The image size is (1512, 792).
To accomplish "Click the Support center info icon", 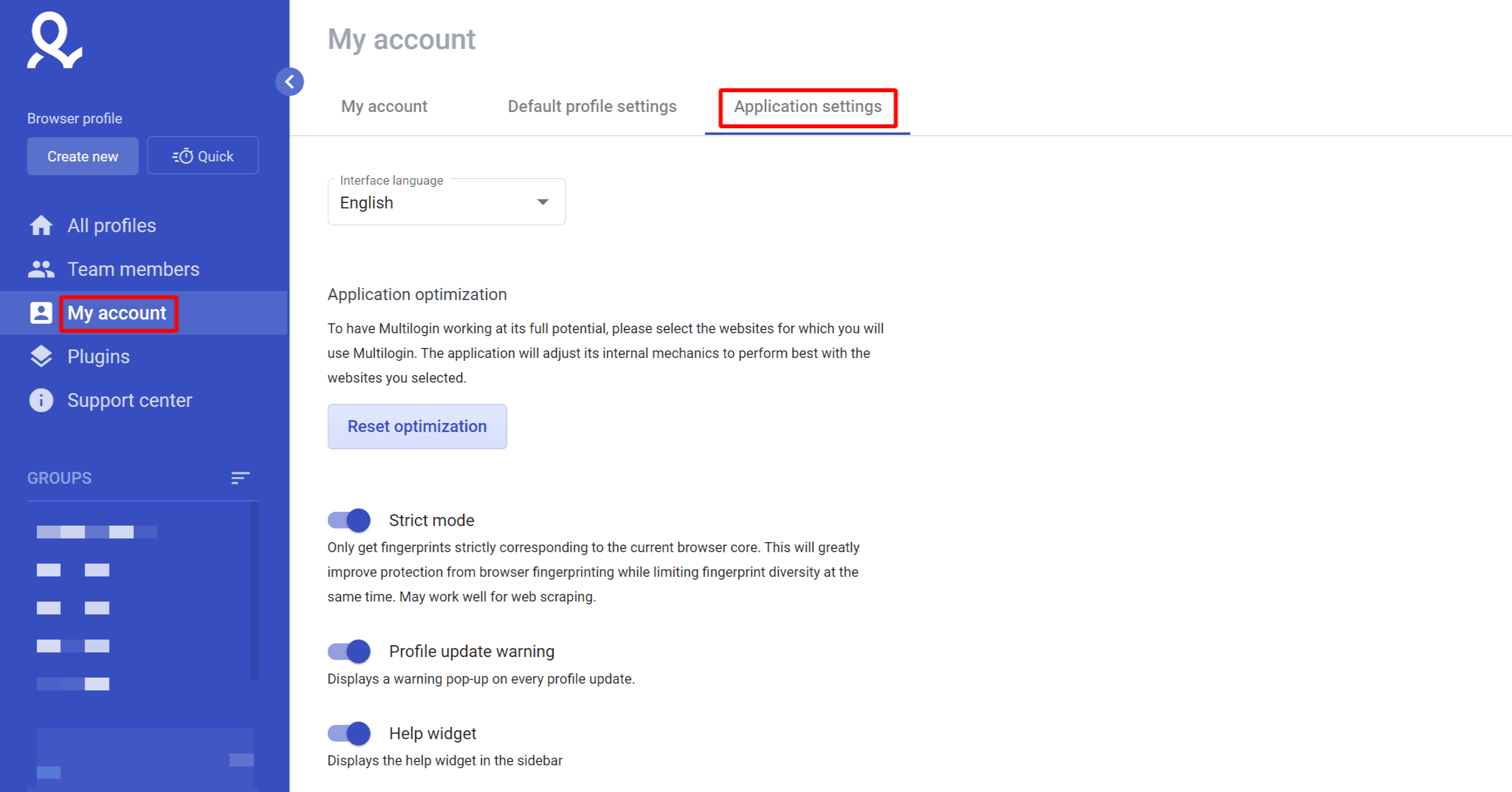I will (41, 400).
